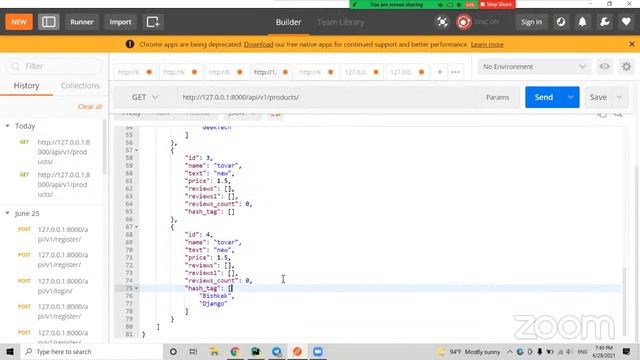Viewport: 640px width, 360px height.
Task: Collapse hash_tag array at line 75
Action: [x=136, y=288]
